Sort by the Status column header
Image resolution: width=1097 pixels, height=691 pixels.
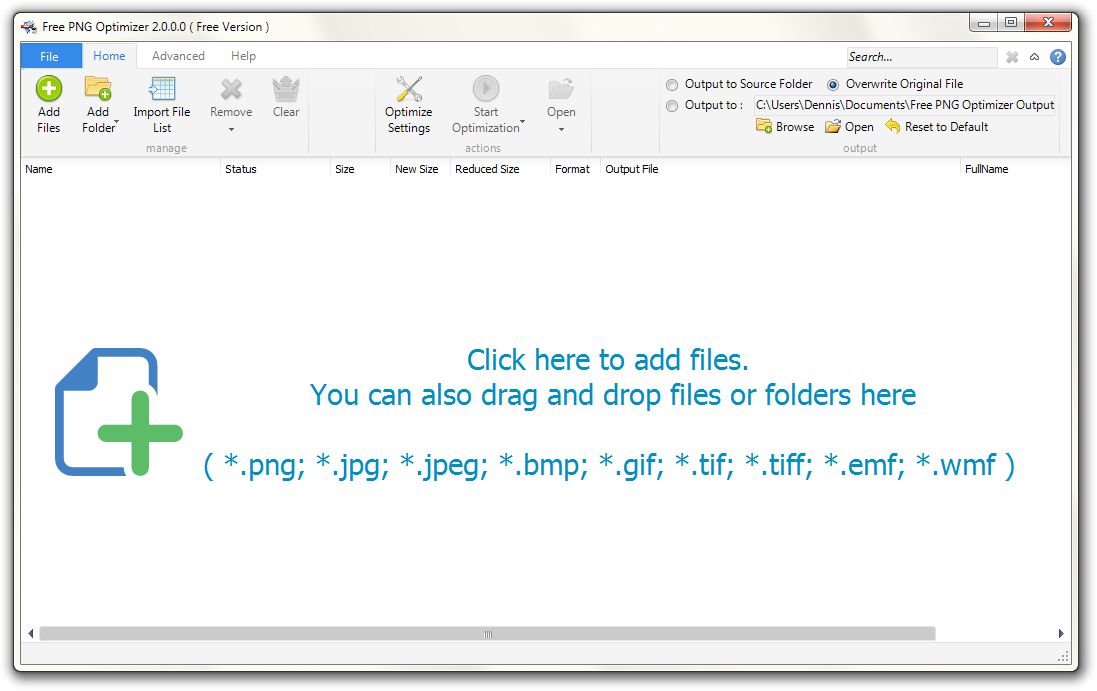coord(276,169)
